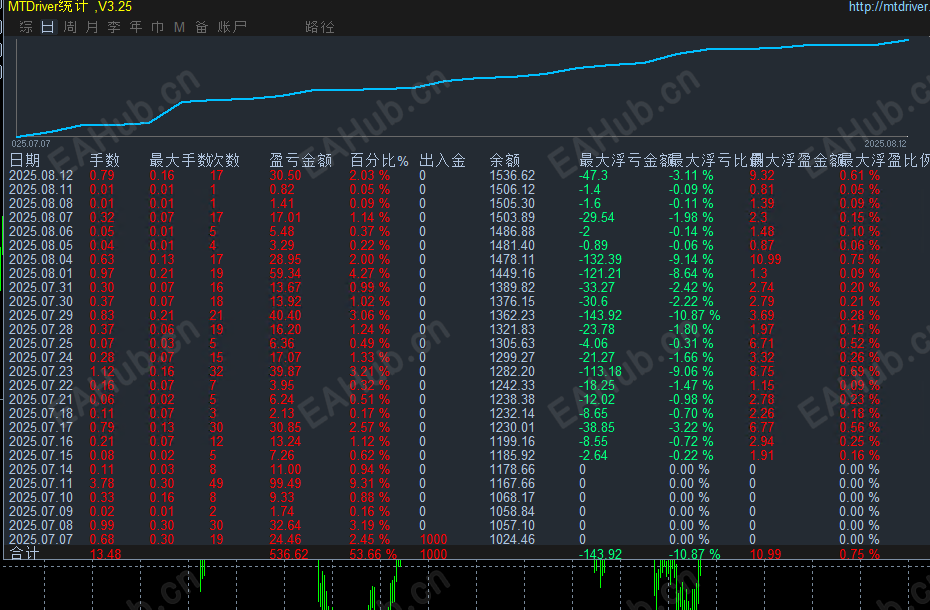The height and width of the screenshot is (610, 930).
Task: Click percentage value 4.27 %
Action: pos(370,274)
